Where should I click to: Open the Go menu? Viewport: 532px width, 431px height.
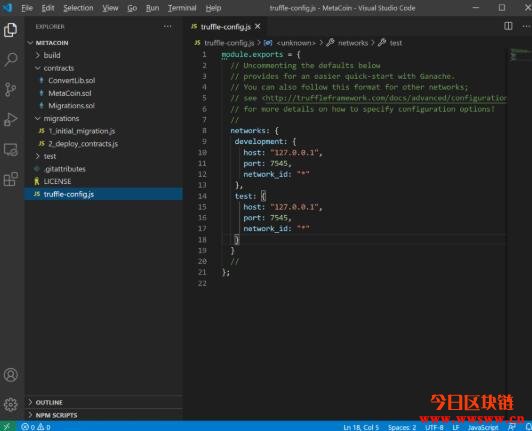132,8
